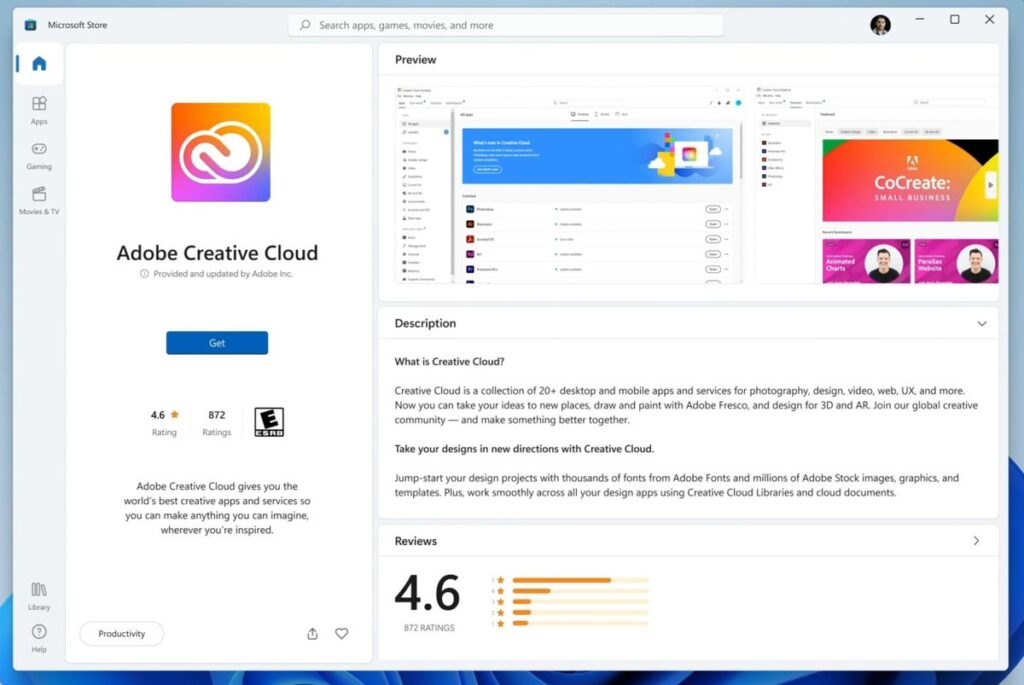Viewport: 1024px width, 685px height.
Task: Click the Get button to install
Action: [x=217, y=343]
